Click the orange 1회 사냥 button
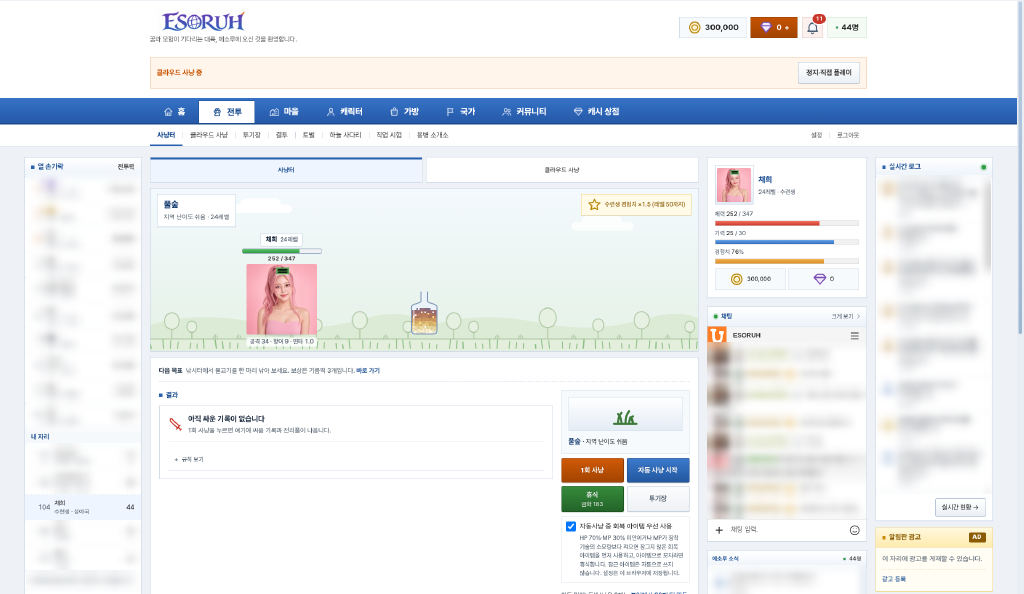Image resolution: width=1024 pixels, height=594 pixels. (592, 470)
